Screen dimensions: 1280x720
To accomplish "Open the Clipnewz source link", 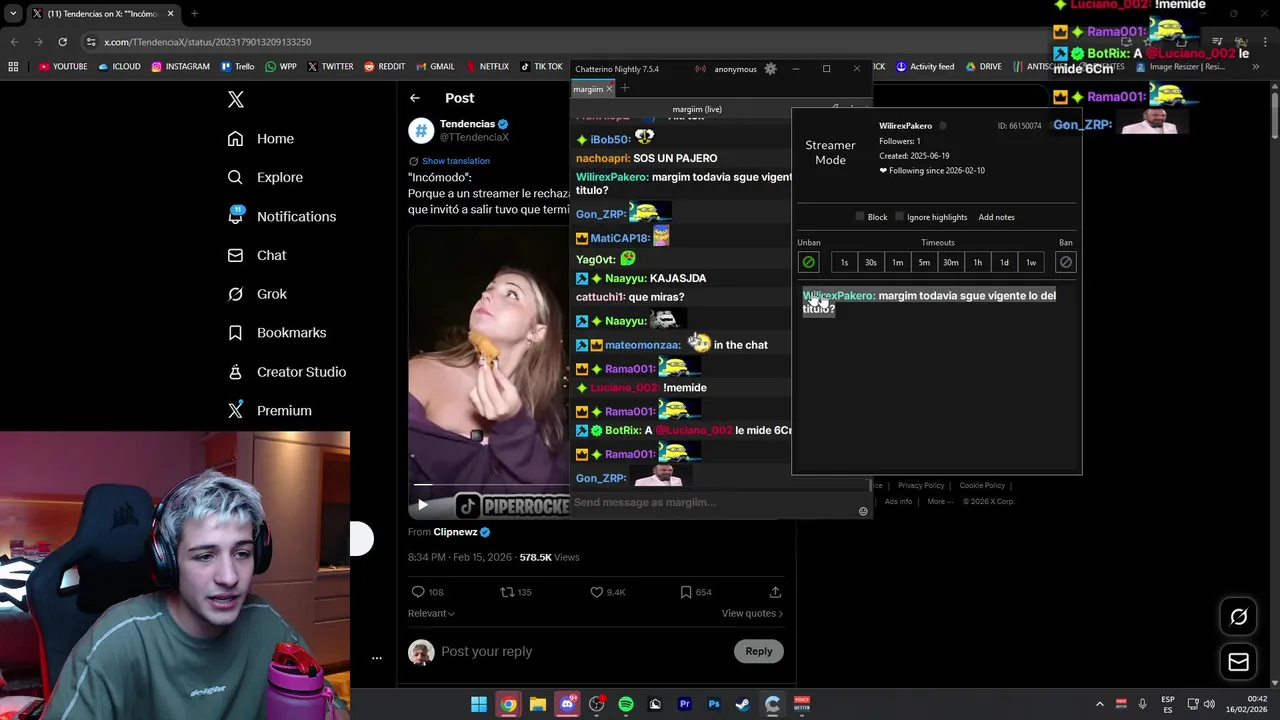I will (461, 532).
